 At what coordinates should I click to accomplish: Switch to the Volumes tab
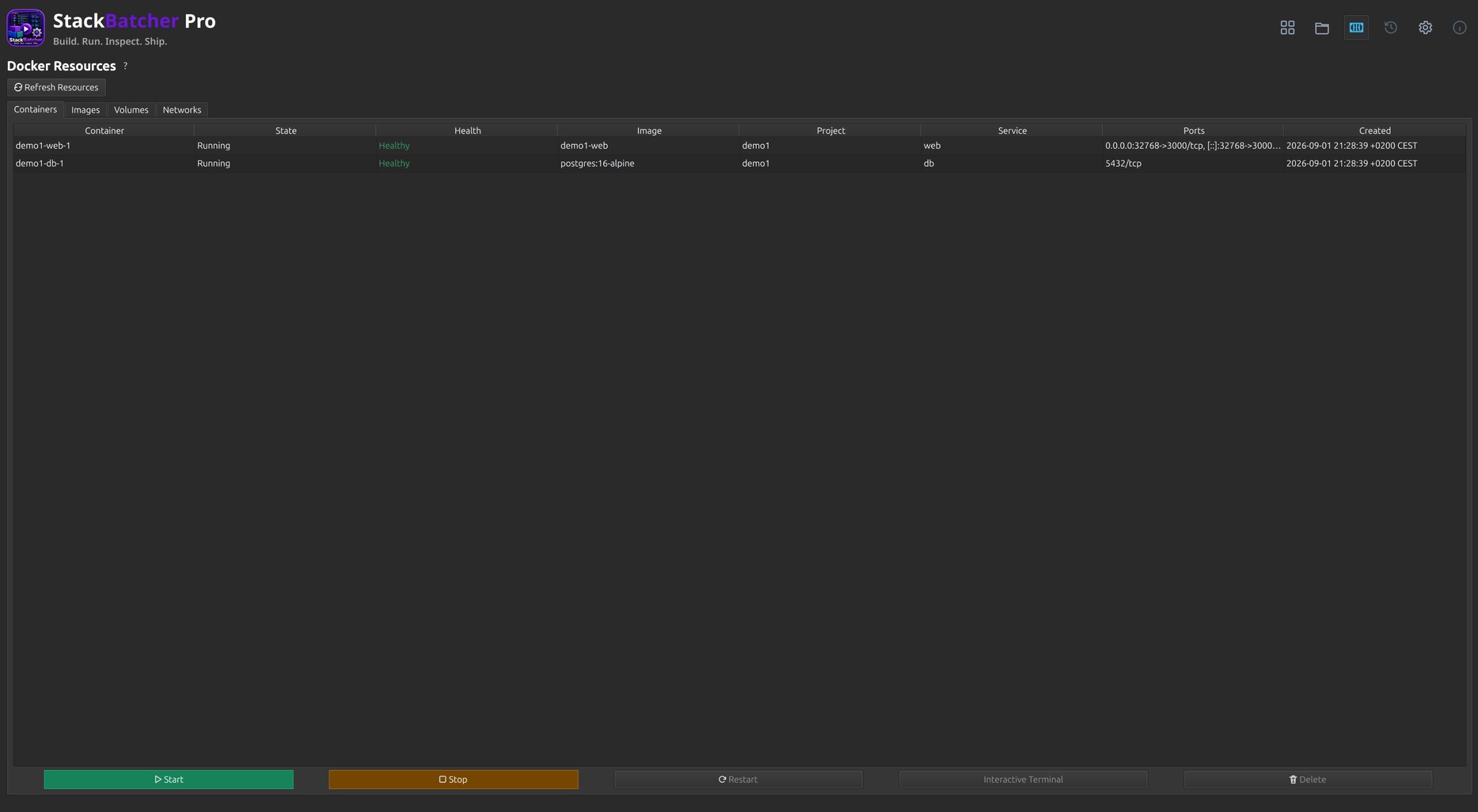(x=131, y=110)
